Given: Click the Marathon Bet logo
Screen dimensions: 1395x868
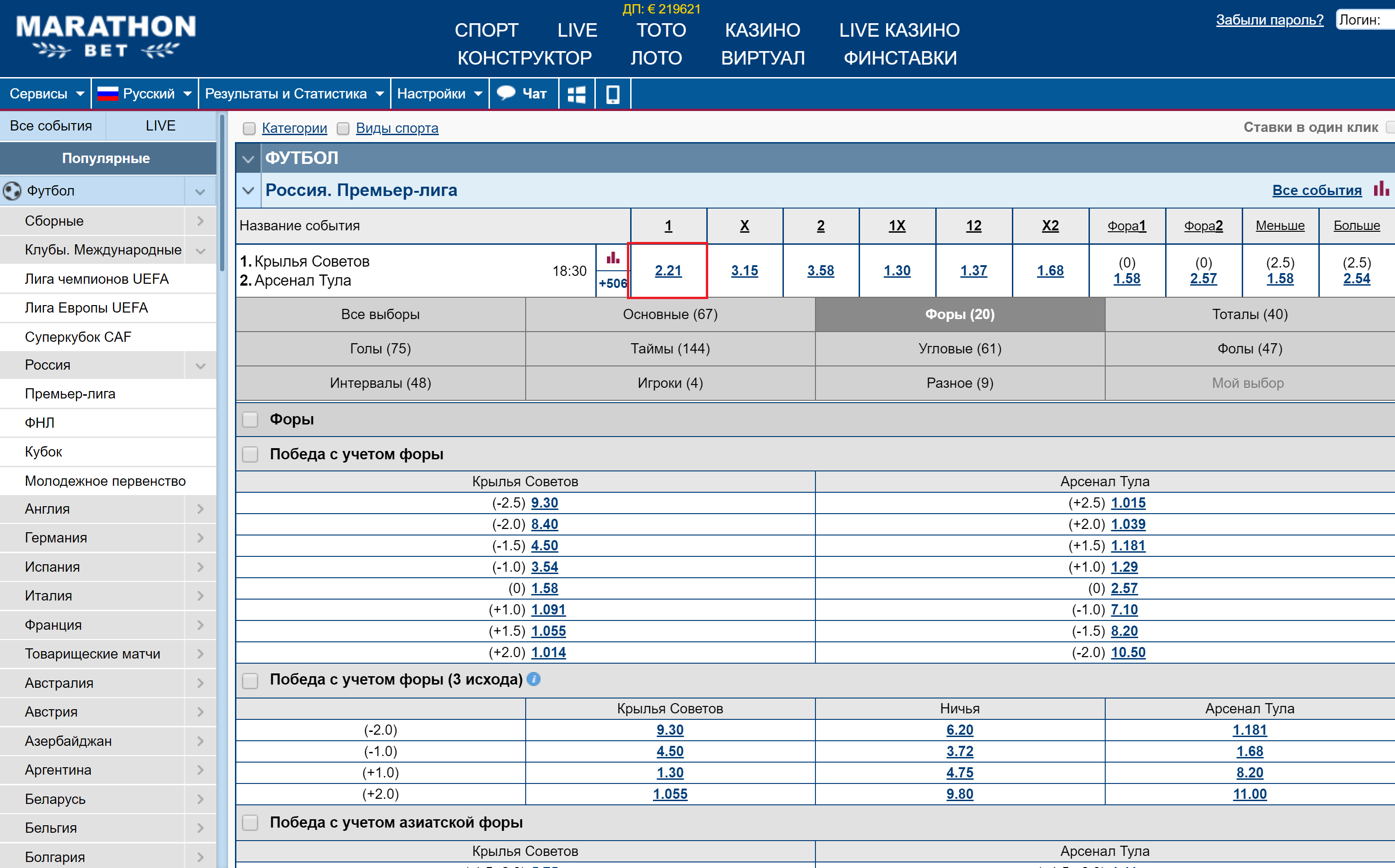Looking at the screenshot, I should pos(106,37).
